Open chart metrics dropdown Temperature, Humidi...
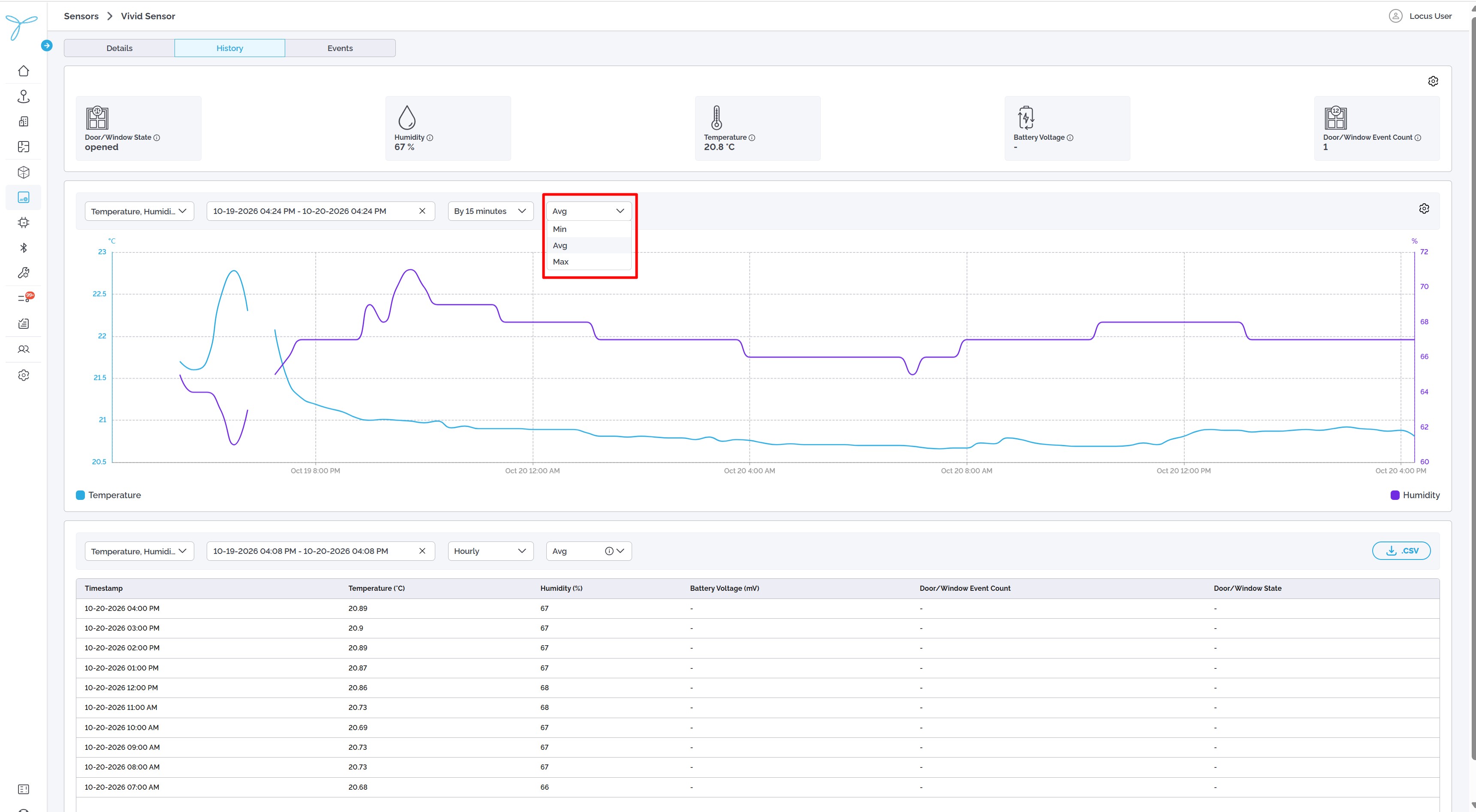This screenshot has height=812, width=1476. point(139,211)
